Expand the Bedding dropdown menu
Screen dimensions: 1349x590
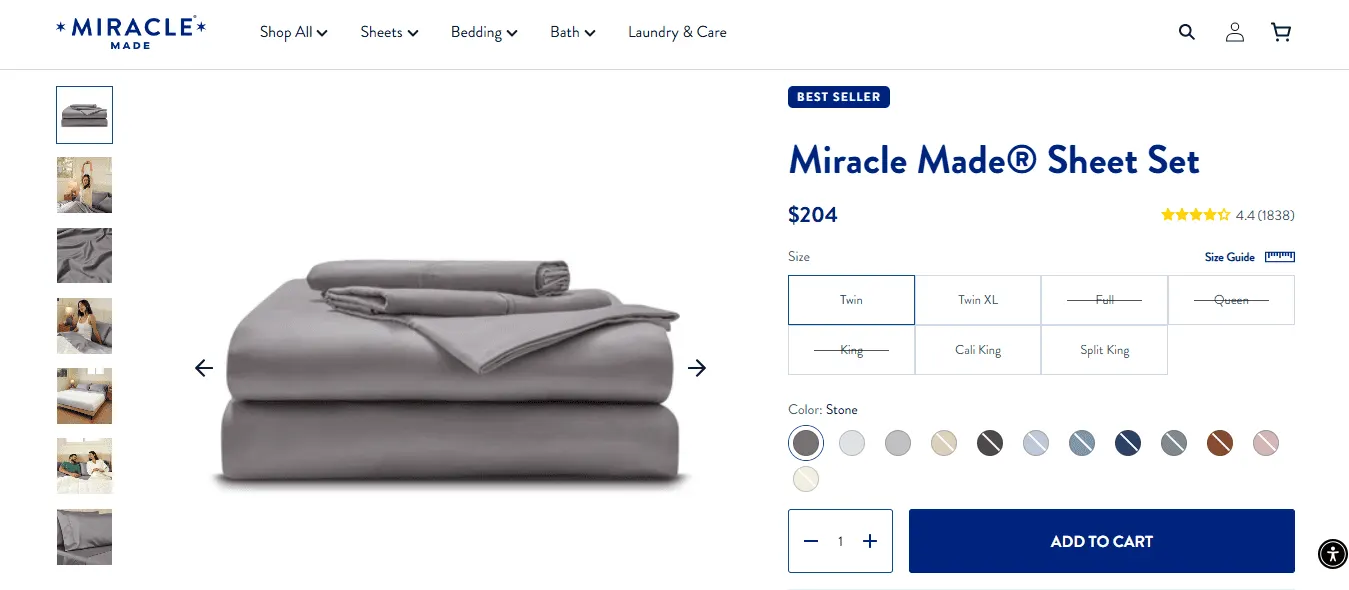coord(484,32)
